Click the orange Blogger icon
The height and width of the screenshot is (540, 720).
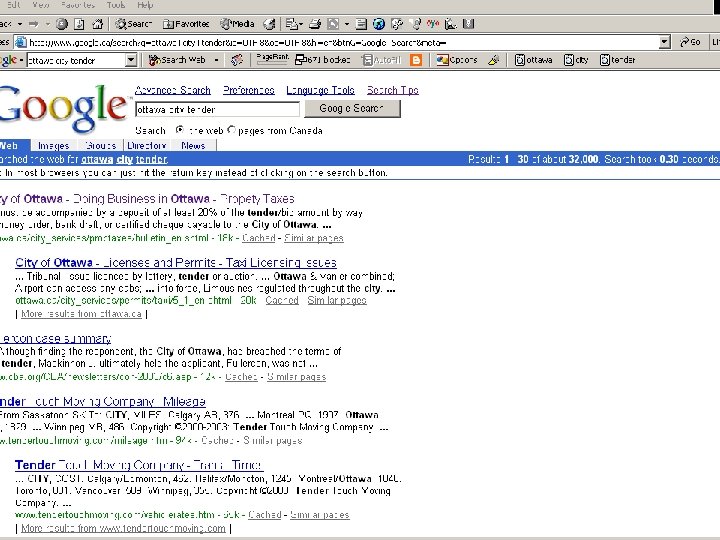coord(416,60)
